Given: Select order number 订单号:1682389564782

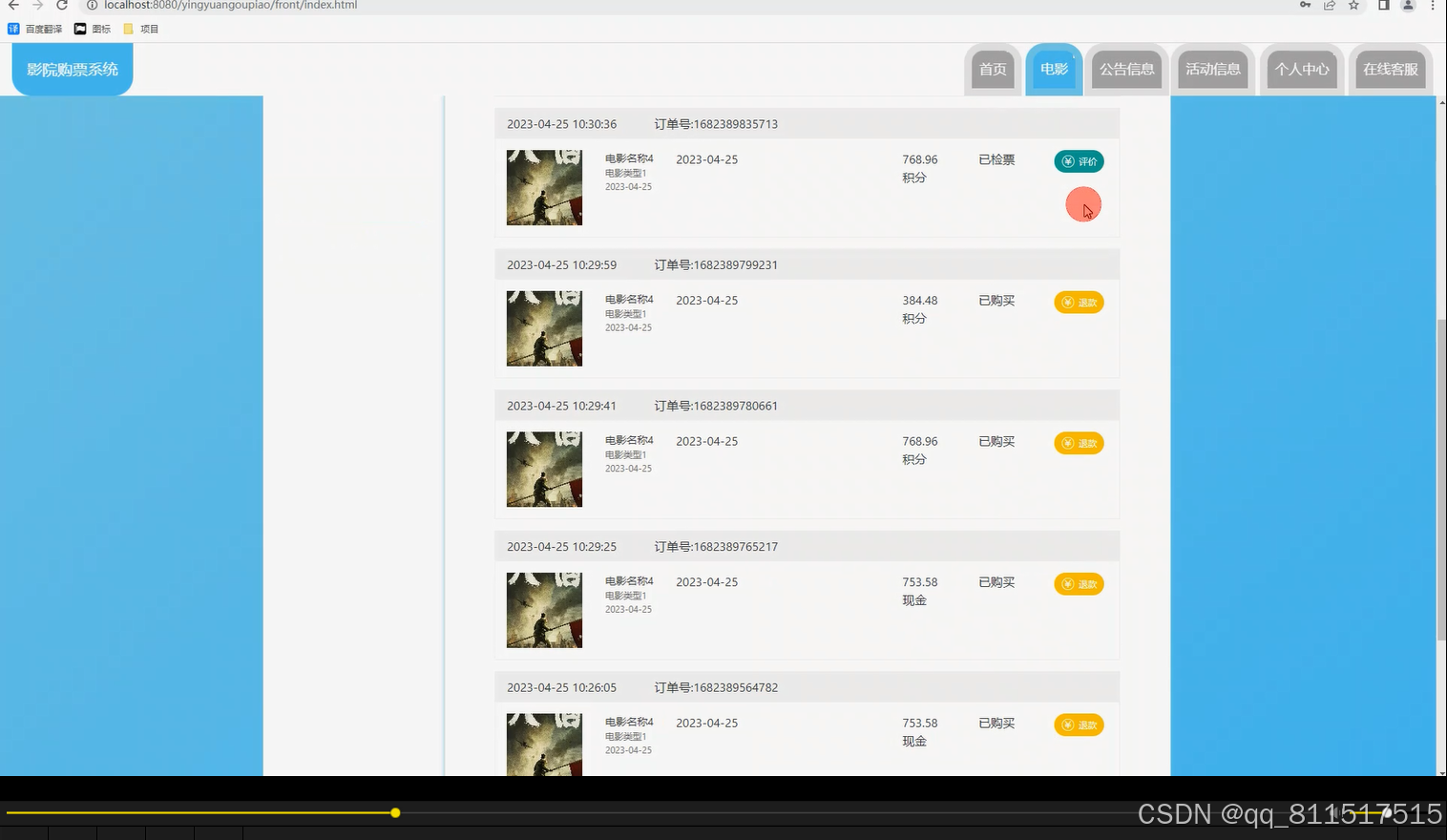Looking at the screenshot, I should (716, 687).
